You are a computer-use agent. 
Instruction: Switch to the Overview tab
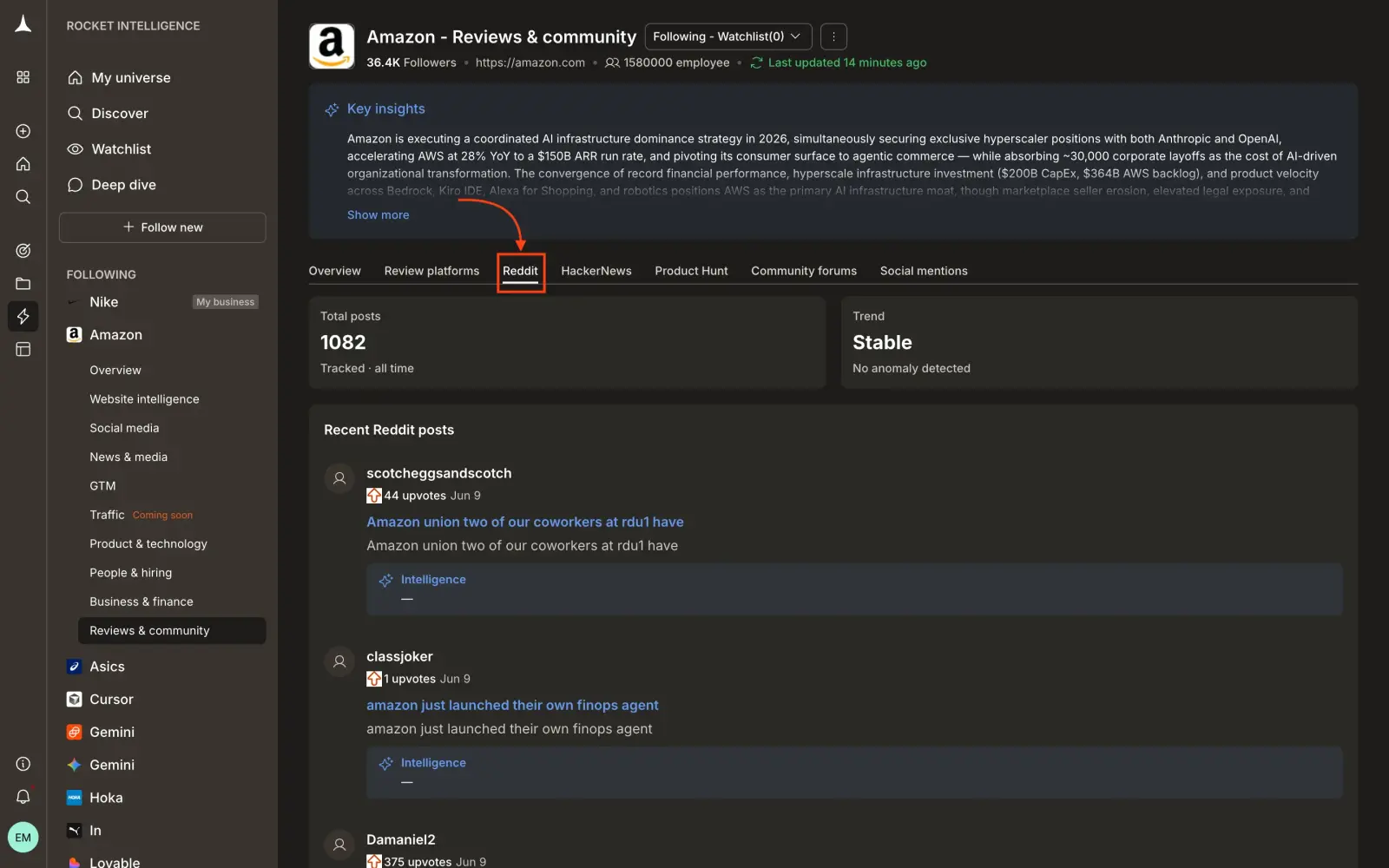(x=334, y=271)
